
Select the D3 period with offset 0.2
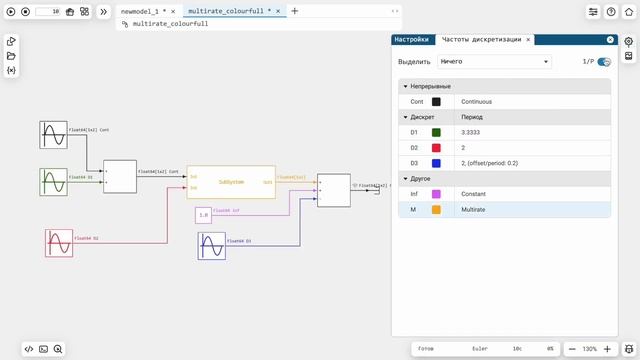[489, 163]
